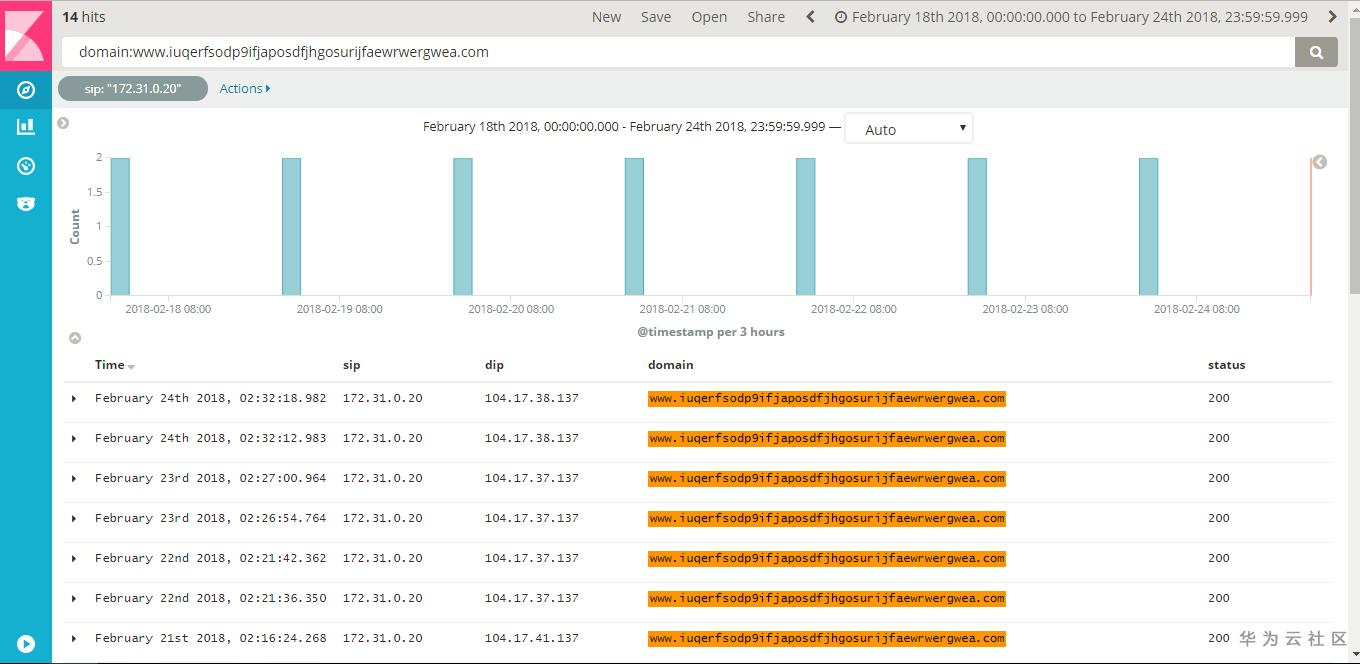Click the sip column header
This screenshot has width=1360, height=664.
[351, 365]
